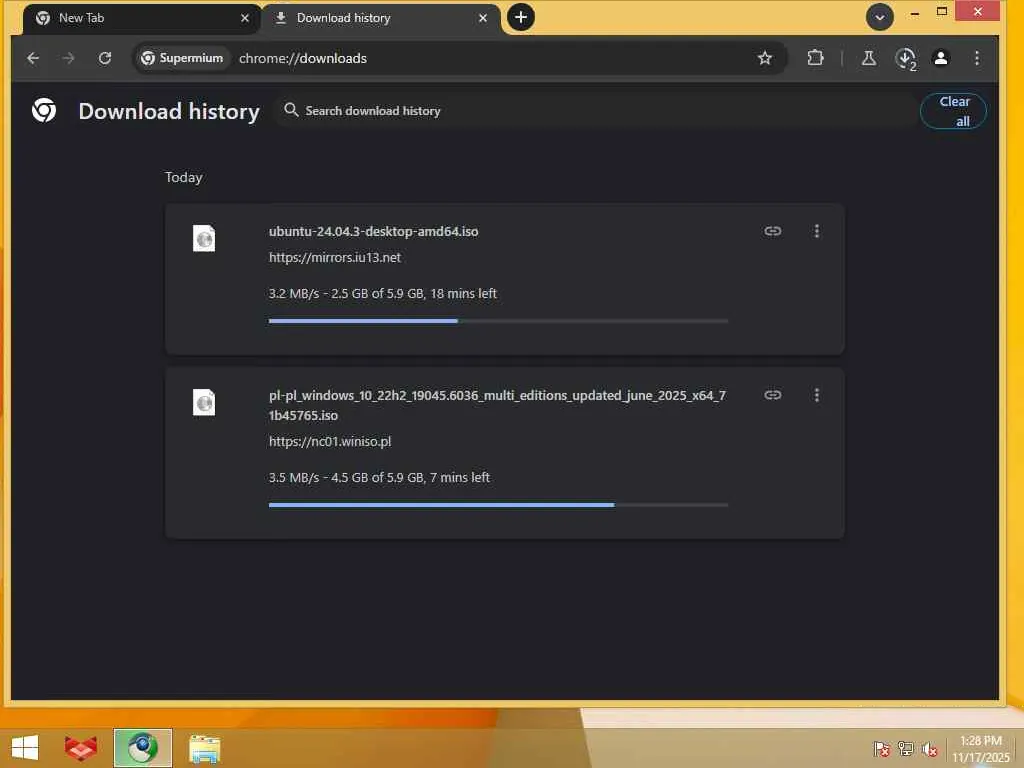The height and width of the screenshot is (768, 1024).
Task: Open the profile avatar button
Action: (x=940, y=58)
